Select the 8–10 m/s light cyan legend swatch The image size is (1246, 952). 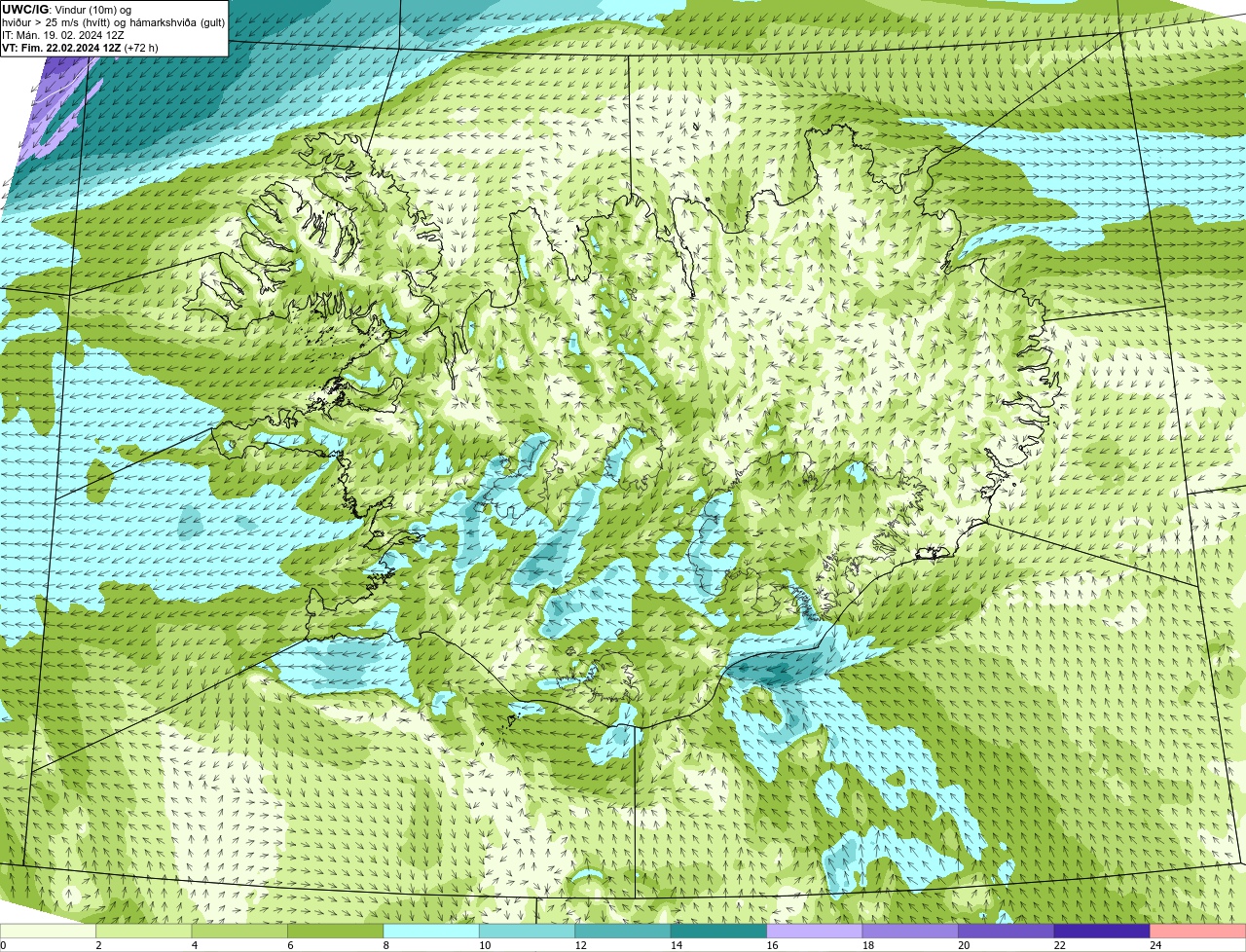[x=431, y=932]
